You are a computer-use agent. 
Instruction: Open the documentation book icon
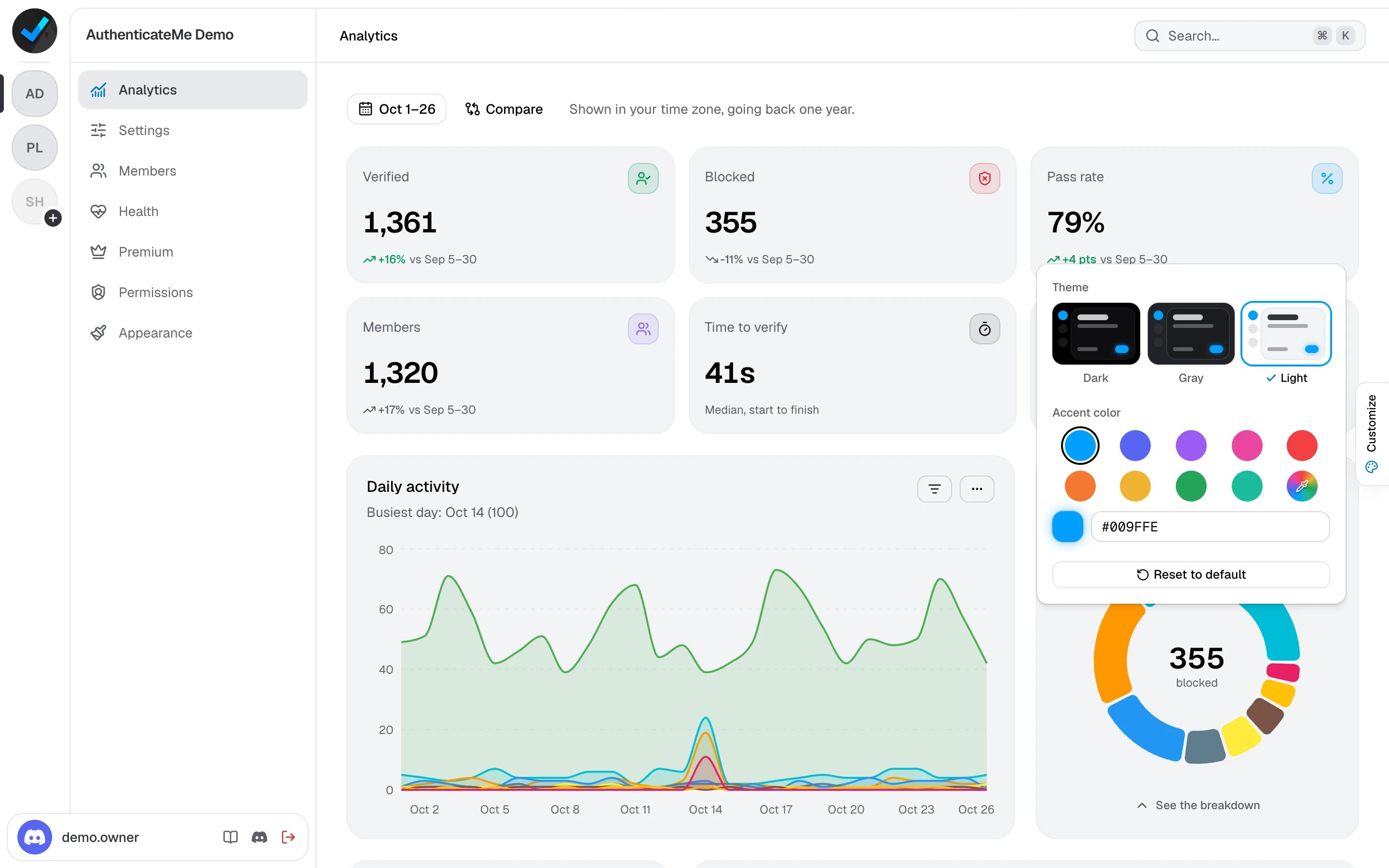[230, 837]
